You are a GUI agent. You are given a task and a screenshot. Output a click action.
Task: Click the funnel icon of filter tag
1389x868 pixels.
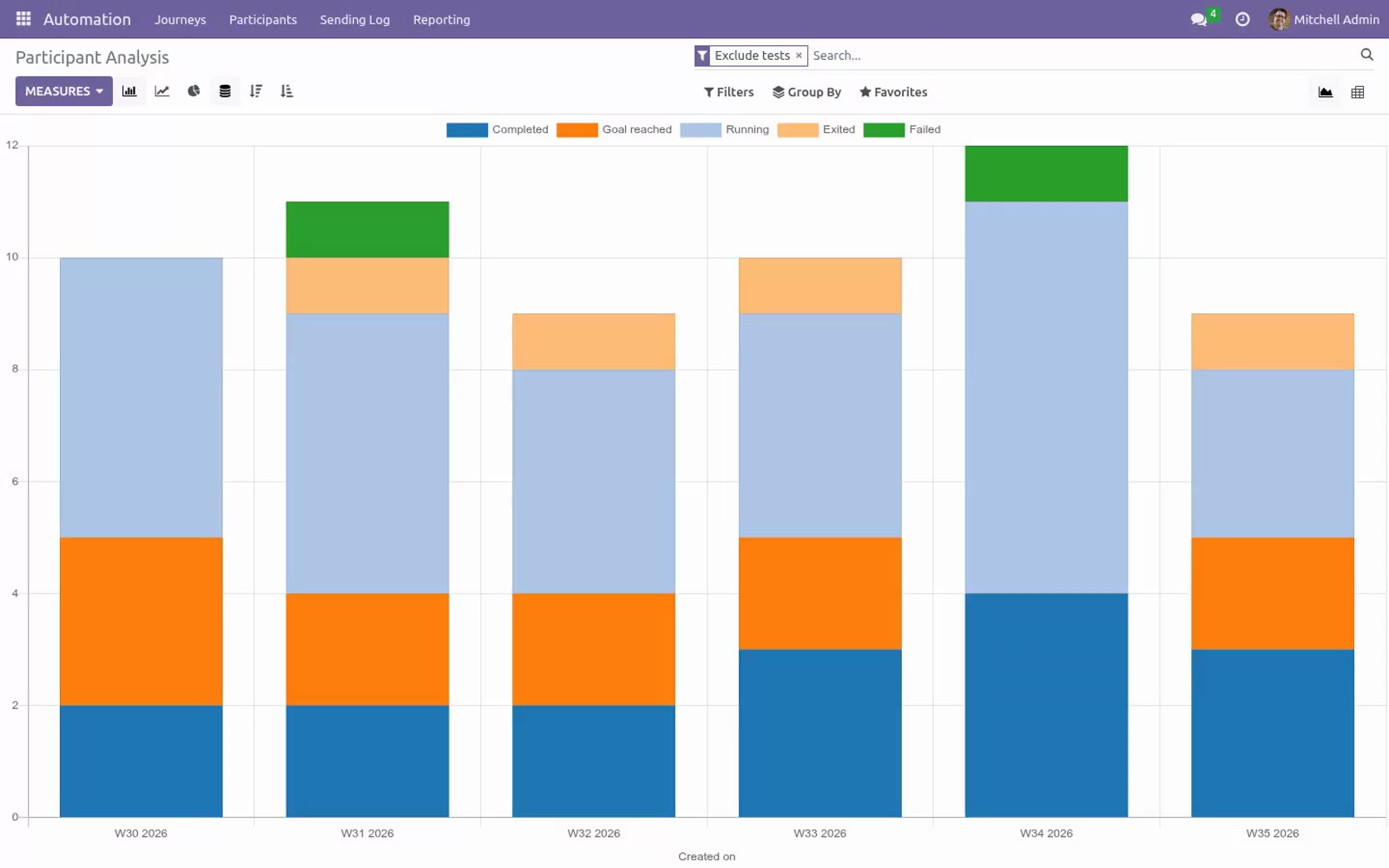click(x=702, y=56)
